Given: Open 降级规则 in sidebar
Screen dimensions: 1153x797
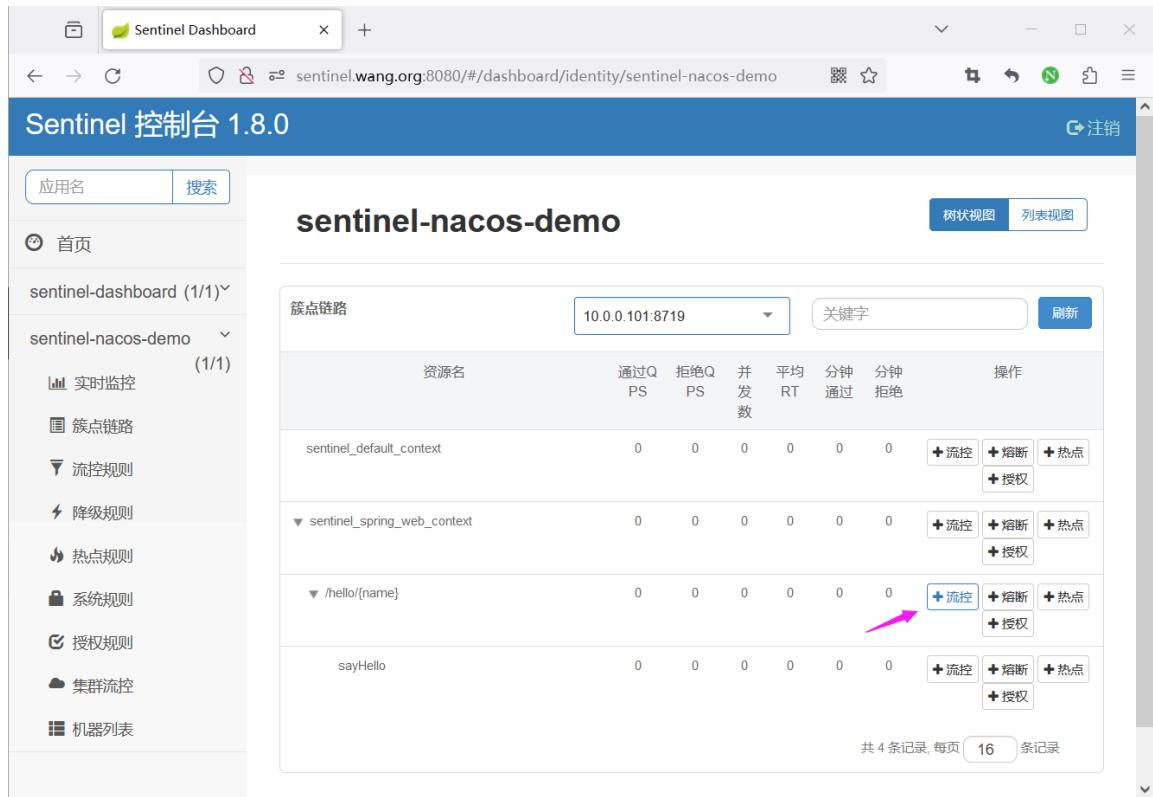Looking at the screenshot, I should 91,512.
